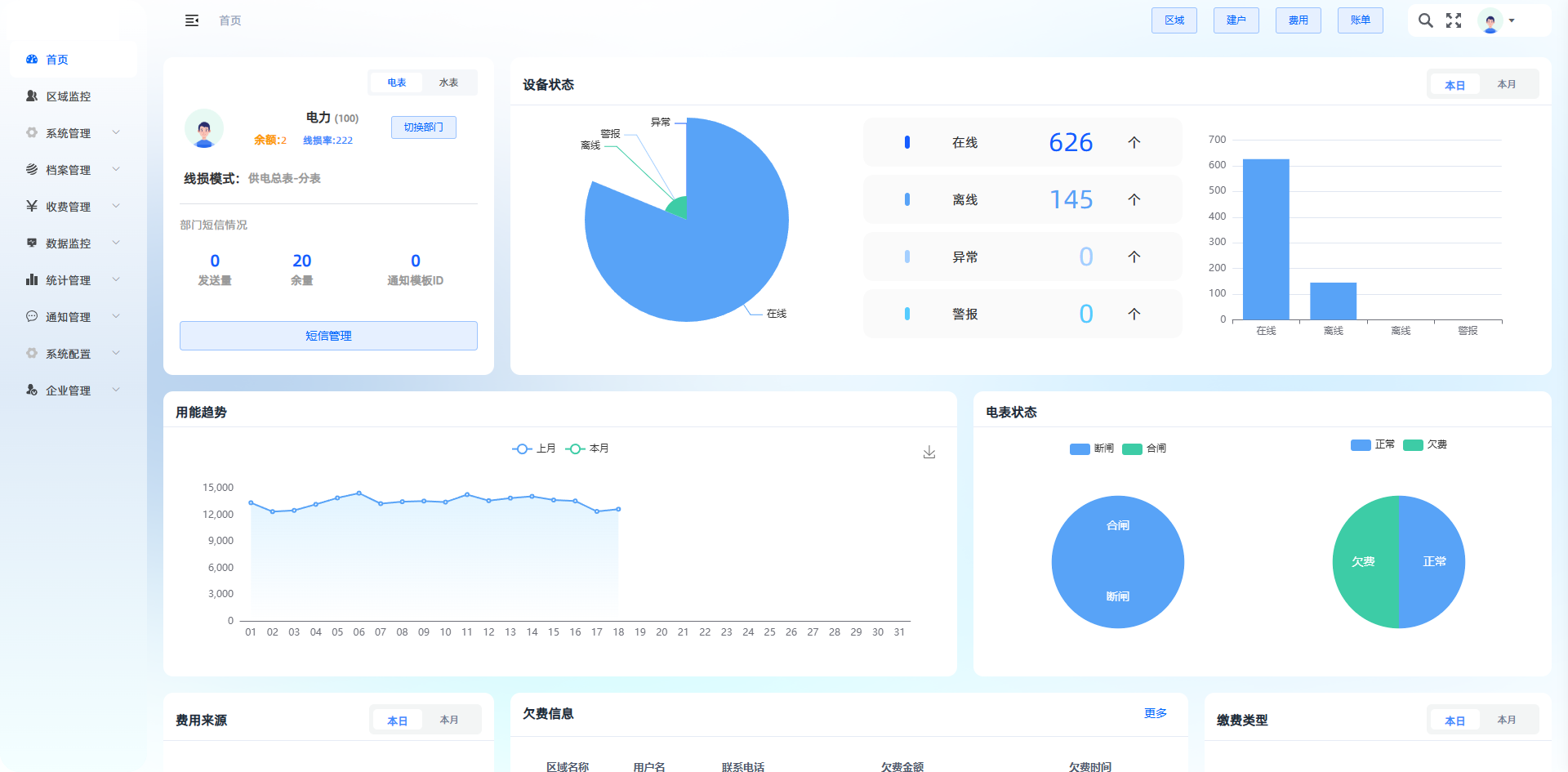Click the 欠费 green legend swatch
The image size is (1568, 772).
[x=1413, y=445]
